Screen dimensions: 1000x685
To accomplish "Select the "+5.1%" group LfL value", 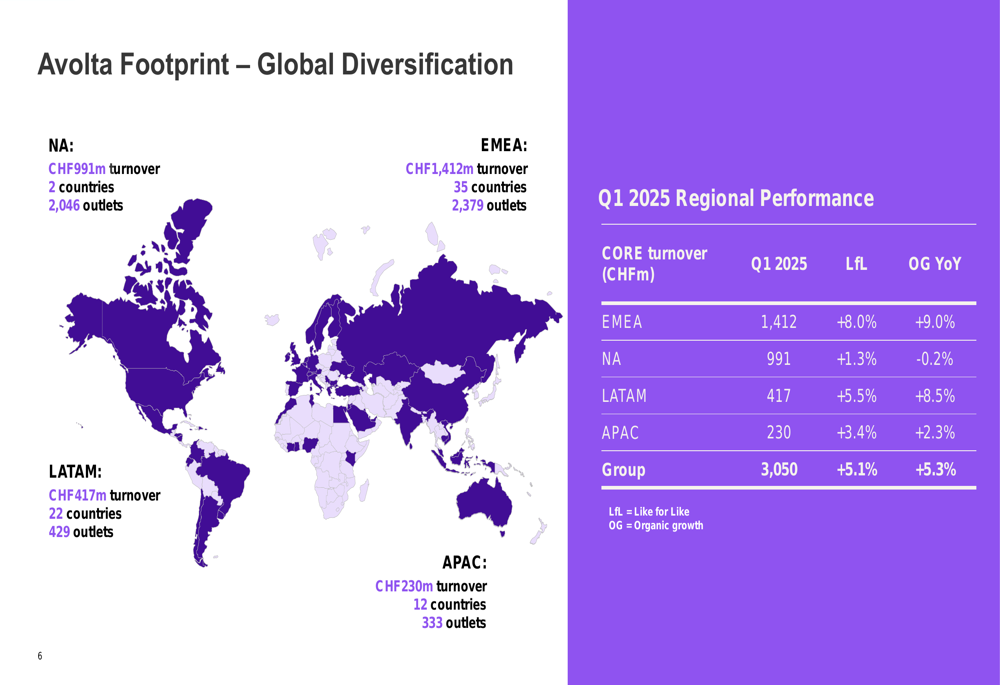I will (857, 470).
